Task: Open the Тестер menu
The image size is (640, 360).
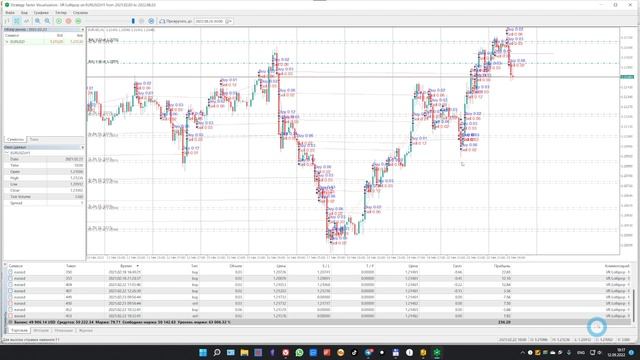Action: click(x=61, y=13)
